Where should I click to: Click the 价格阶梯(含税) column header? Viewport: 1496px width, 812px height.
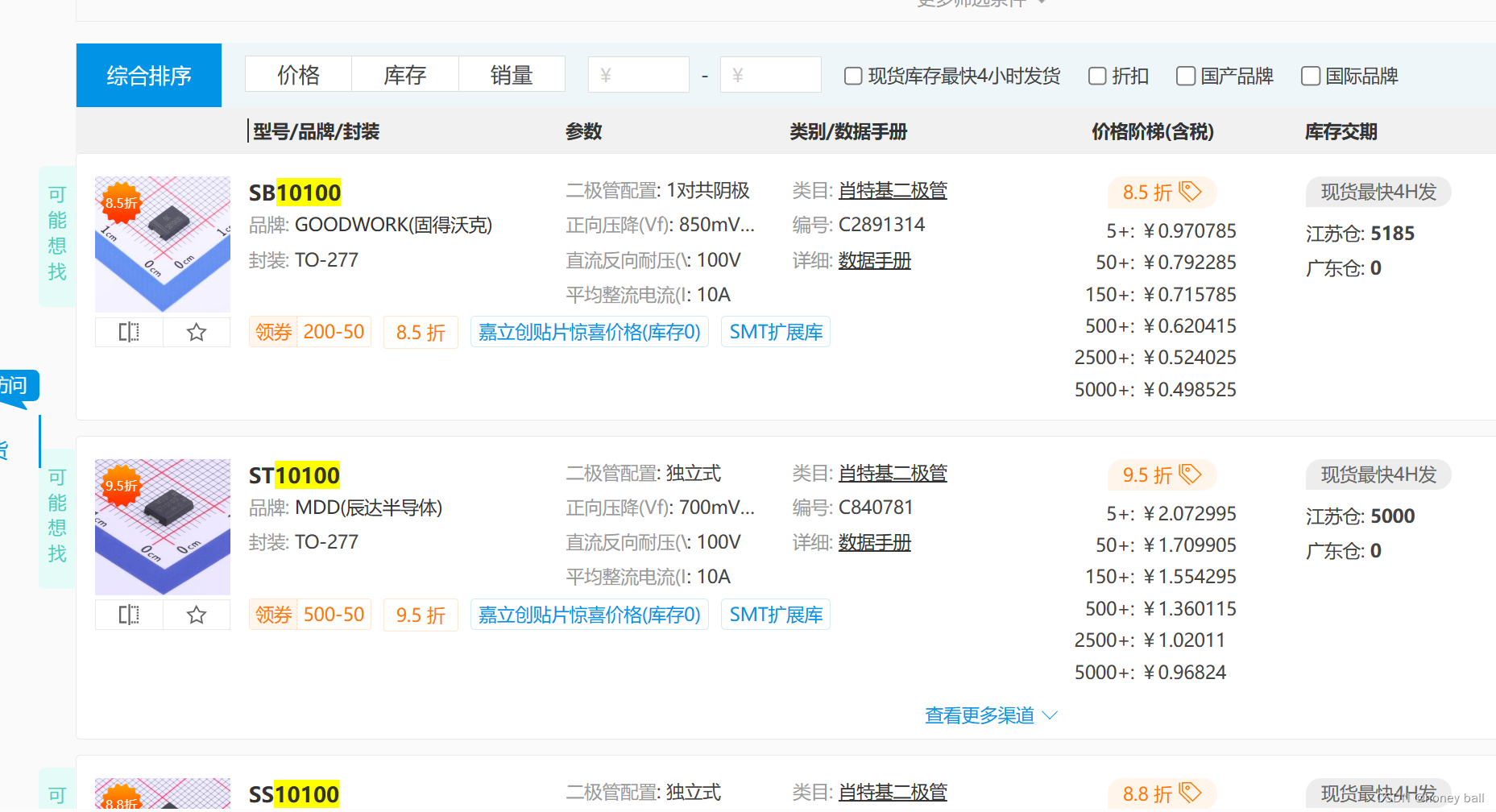tap(1153, 131)
